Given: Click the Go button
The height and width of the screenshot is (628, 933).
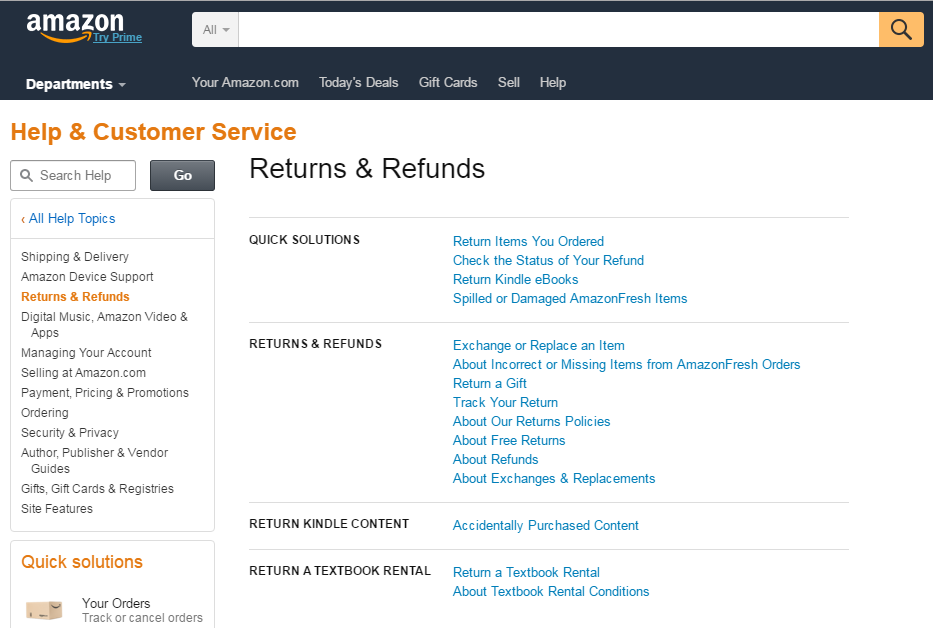Looking at the screenshot, I should point(182,176).
